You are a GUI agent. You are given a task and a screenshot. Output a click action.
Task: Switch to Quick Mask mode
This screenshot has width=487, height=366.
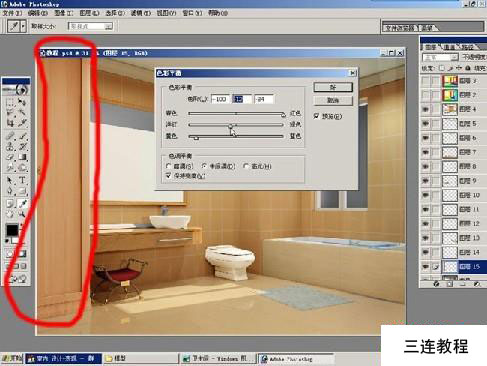pos(22,254)
